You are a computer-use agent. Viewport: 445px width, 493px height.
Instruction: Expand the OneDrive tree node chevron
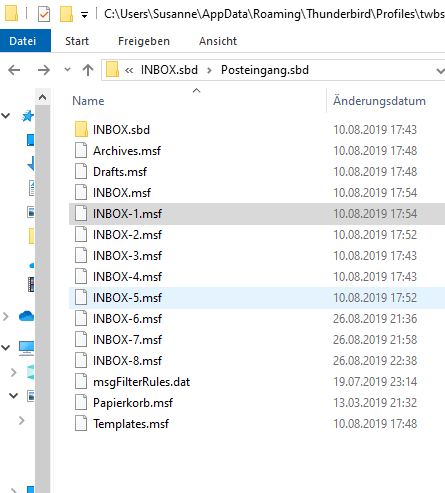point(6,316)
